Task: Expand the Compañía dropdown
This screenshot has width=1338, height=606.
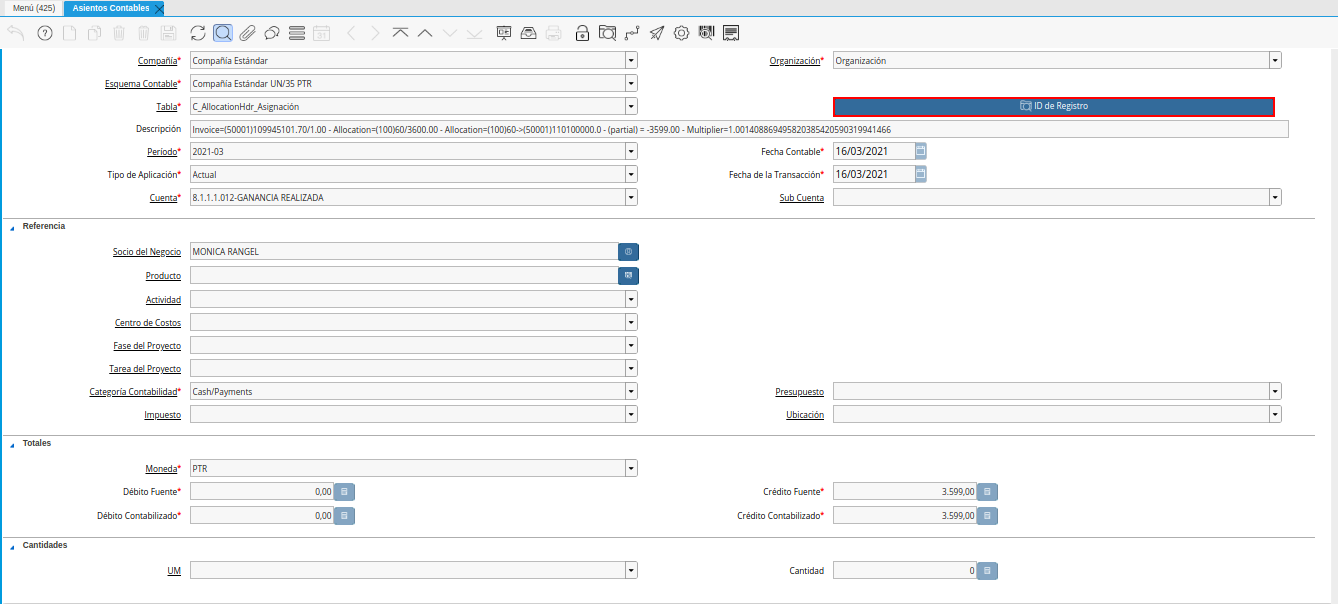Action: (x=631, y=61)
